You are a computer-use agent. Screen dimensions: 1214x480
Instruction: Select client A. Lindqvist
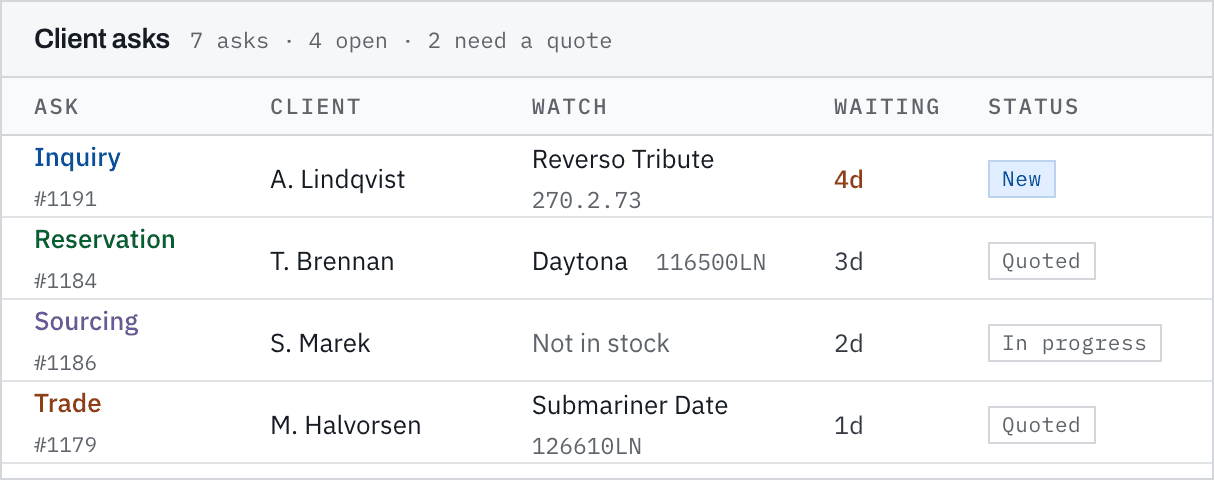(338, 180)
